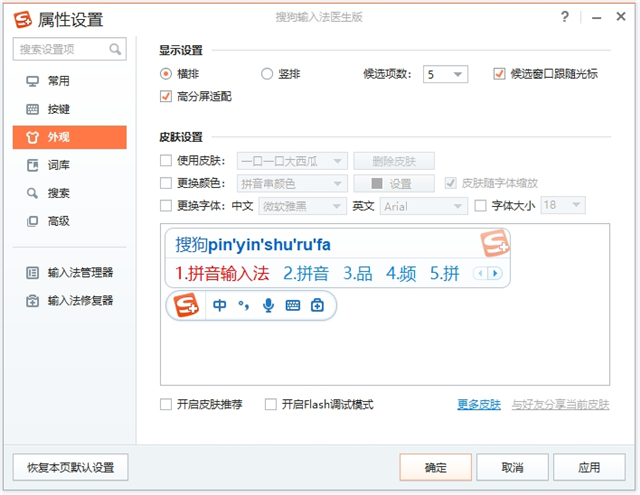Click the punctuation mode icon in preview bar
Image resolution: width=640 pixels, height=495 pixels.
coord(244,305)
